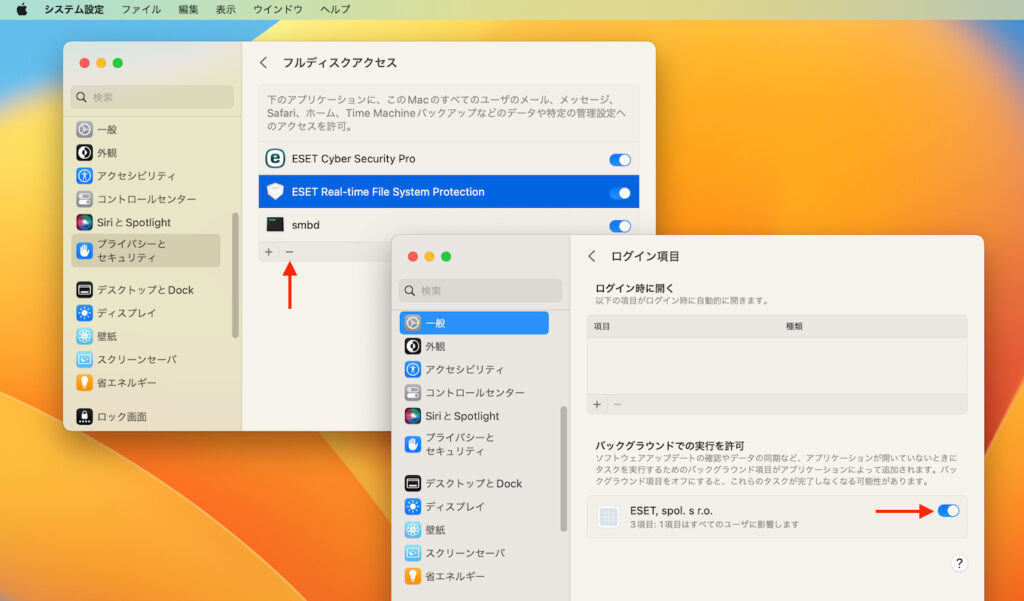Click the 検索 search field
The width and height of the screenshot is (1024, 601).
coord(150,97)
